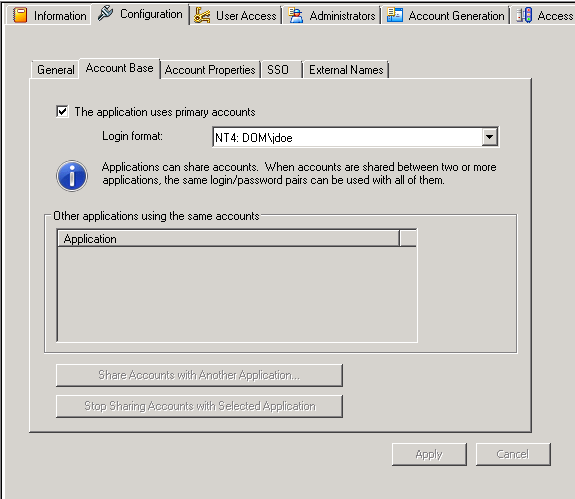Click the 'Applications can share accounts' info text
Viewport: 575px width, 499px height.
(299, 173)
